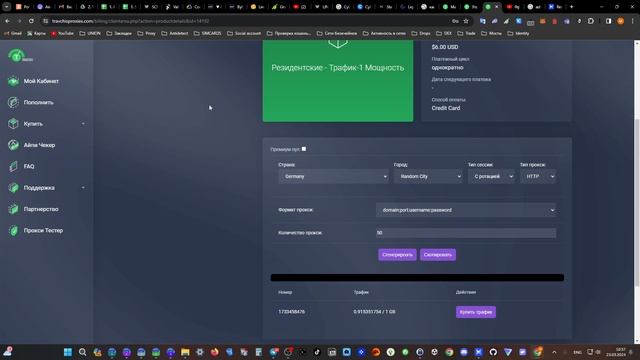The width and height of the screenshot is (640, 360).
Task: Expand the Поддержка sidebar menu
Action: pos(47,188)
